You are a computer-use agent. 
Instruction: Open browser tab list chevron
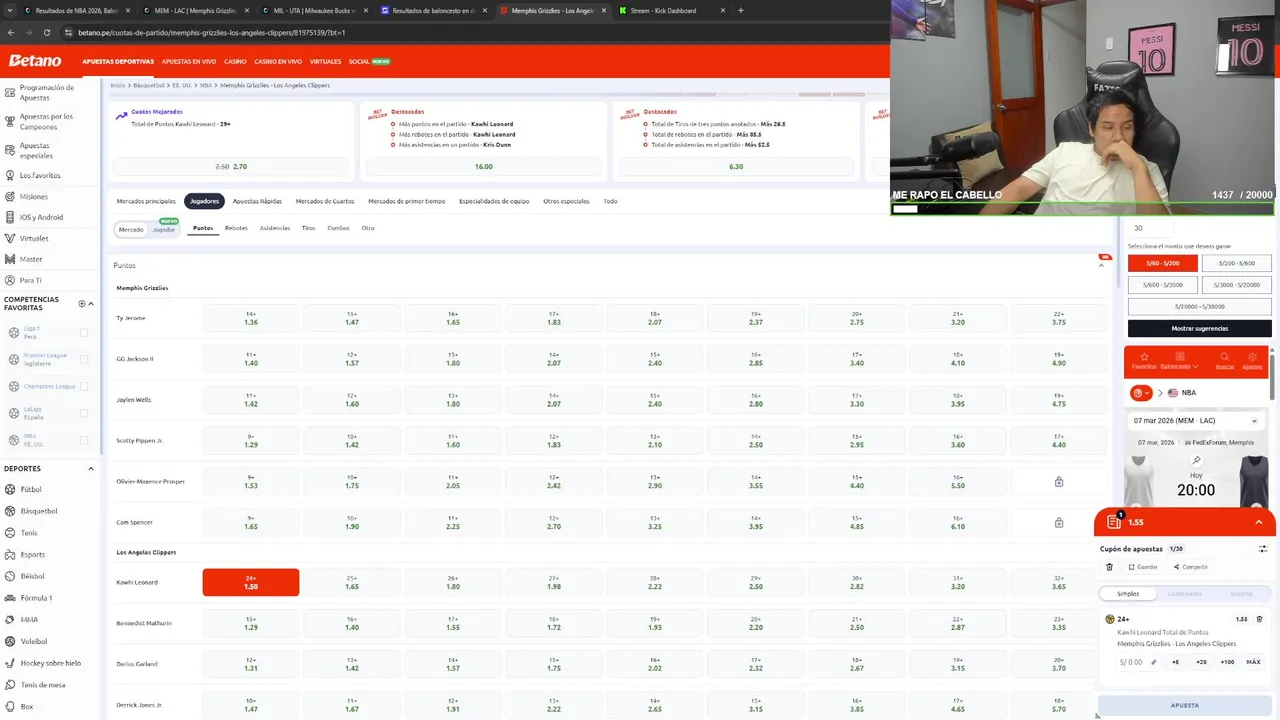tap(9, 10)
